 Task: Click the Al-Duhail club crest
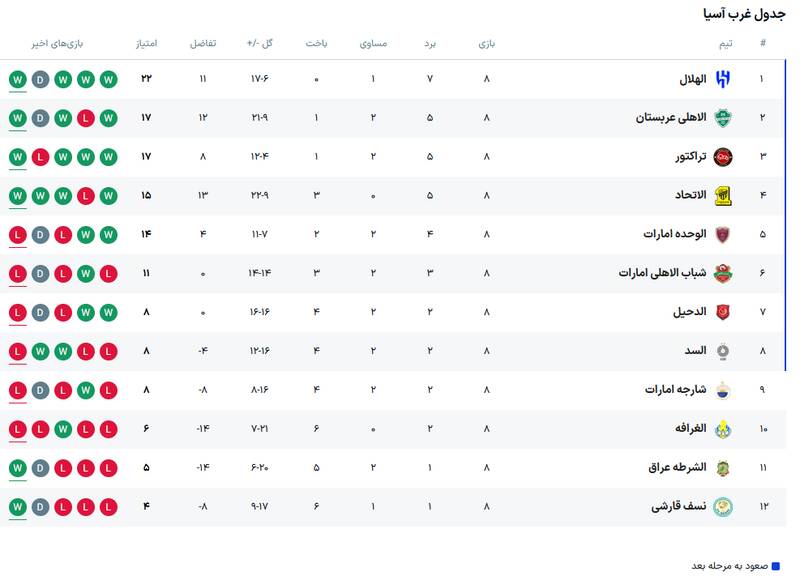[723, 312]
